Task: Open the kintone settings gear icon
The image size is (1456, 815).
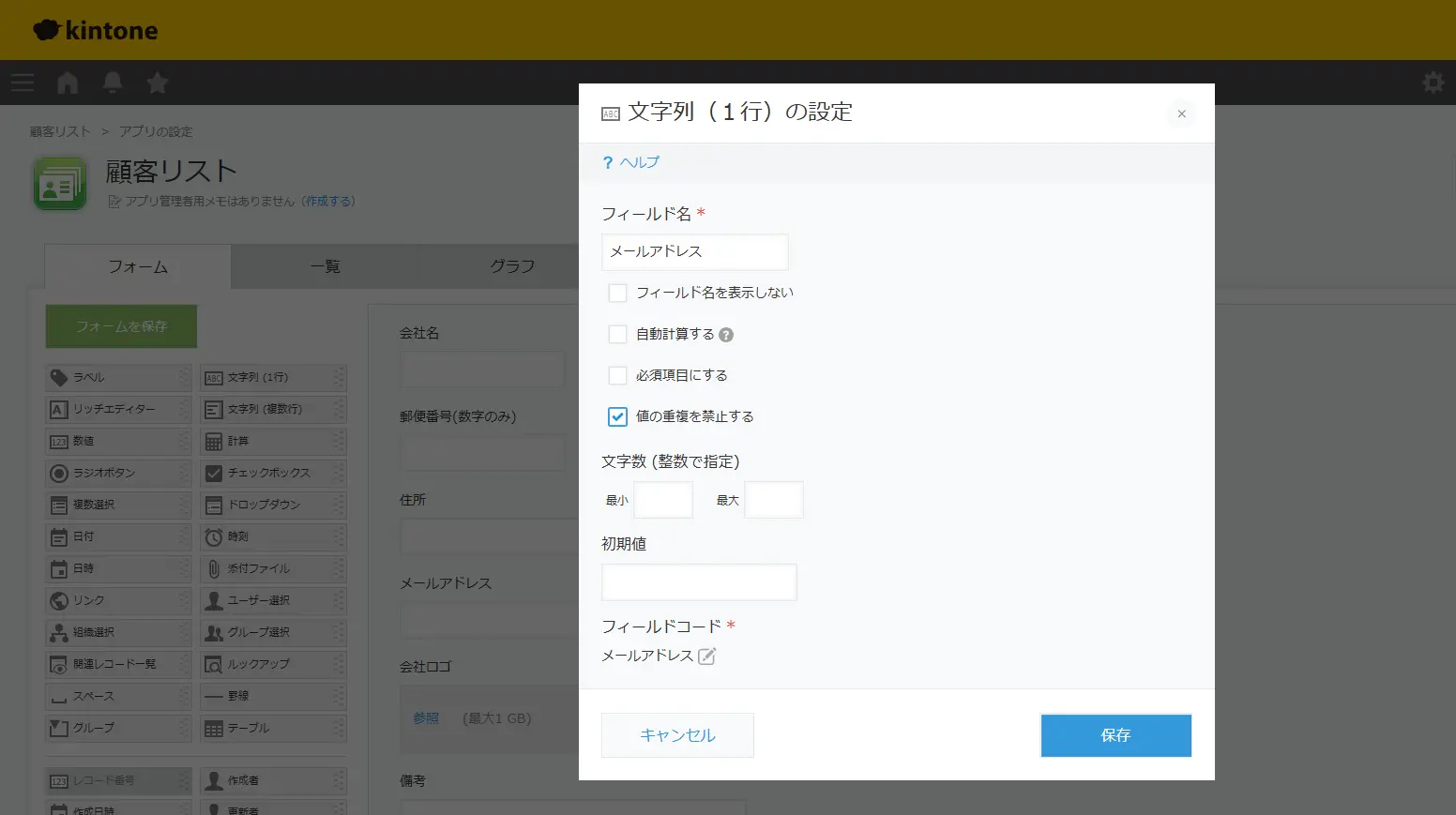Action: 1433,83
